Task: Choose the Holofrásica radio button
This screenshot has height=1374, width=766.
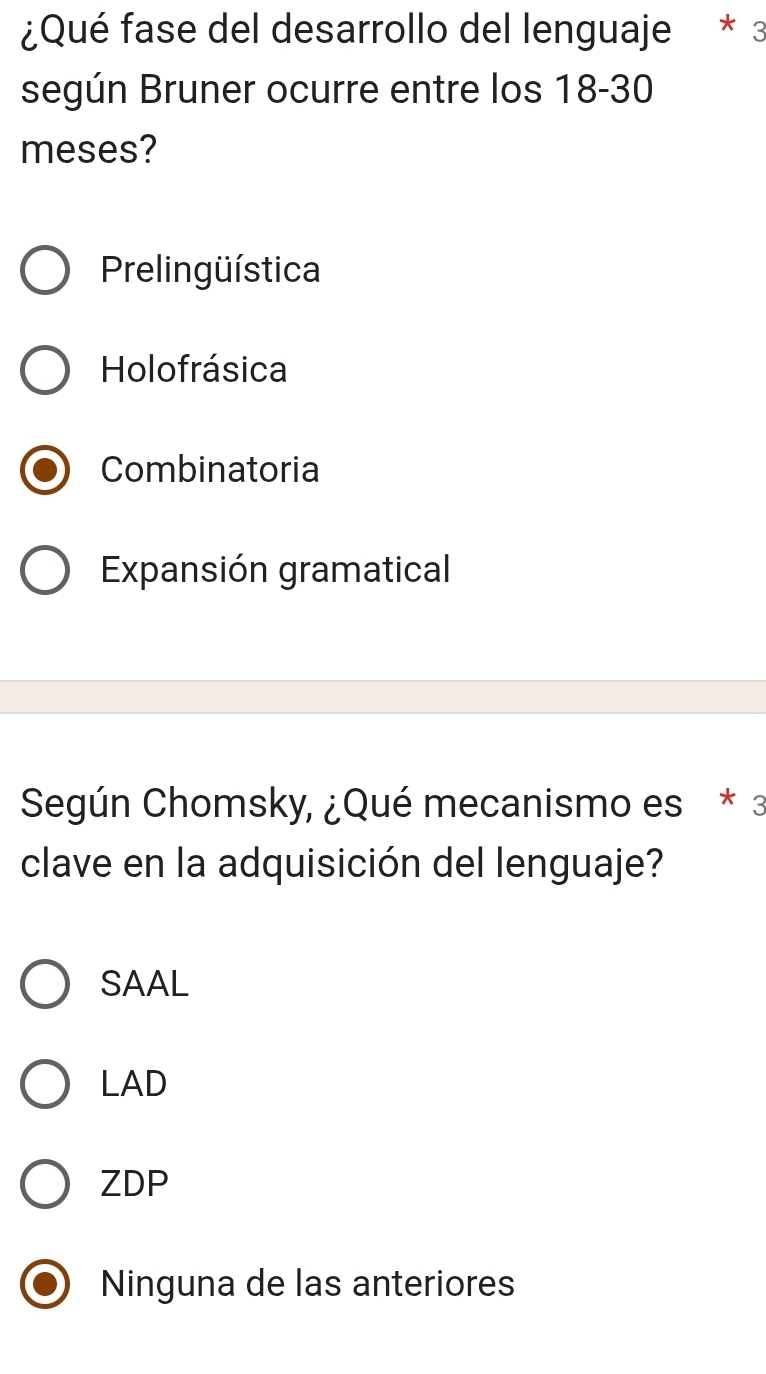Action: (x=46, y=371)
